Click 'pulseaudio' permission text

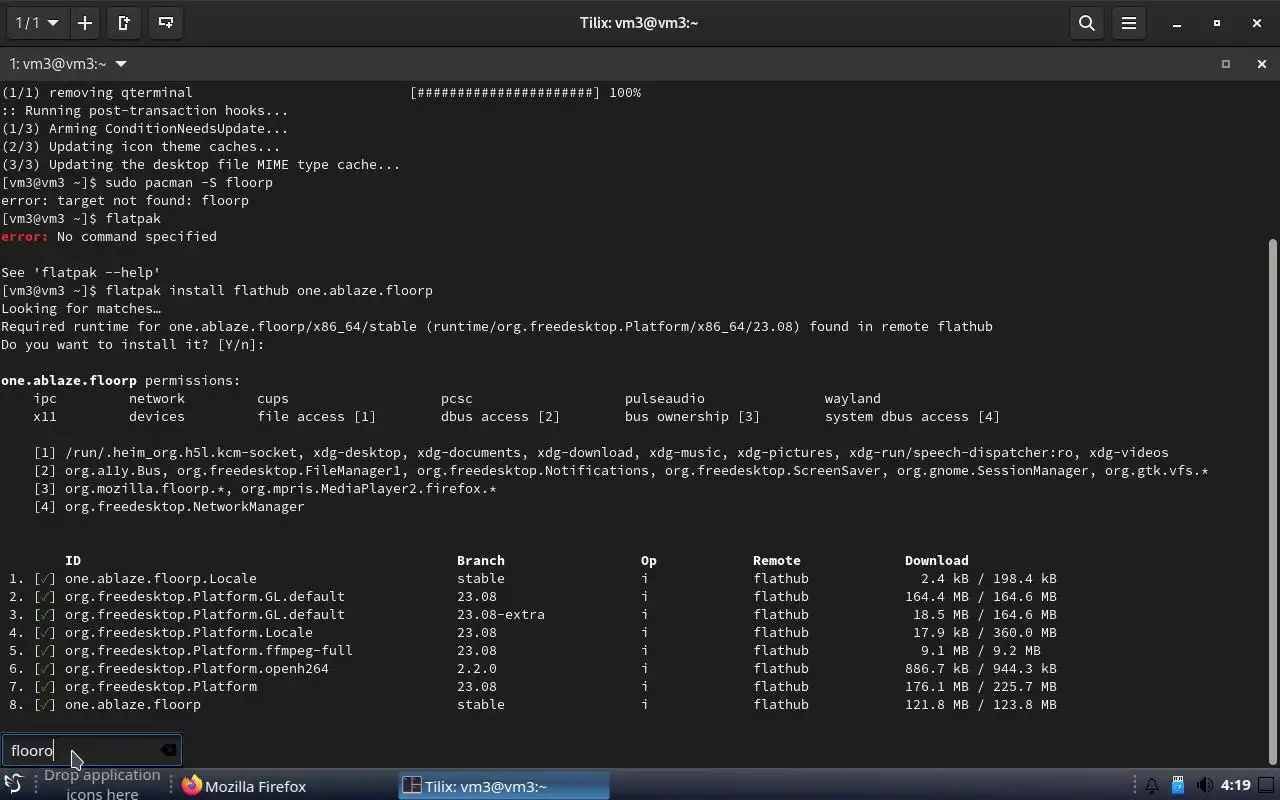665,399
